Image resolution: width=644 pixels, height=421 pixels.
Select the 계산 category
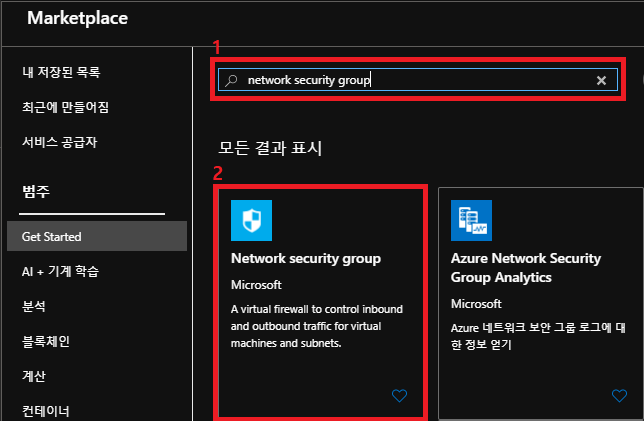(34, 376)
